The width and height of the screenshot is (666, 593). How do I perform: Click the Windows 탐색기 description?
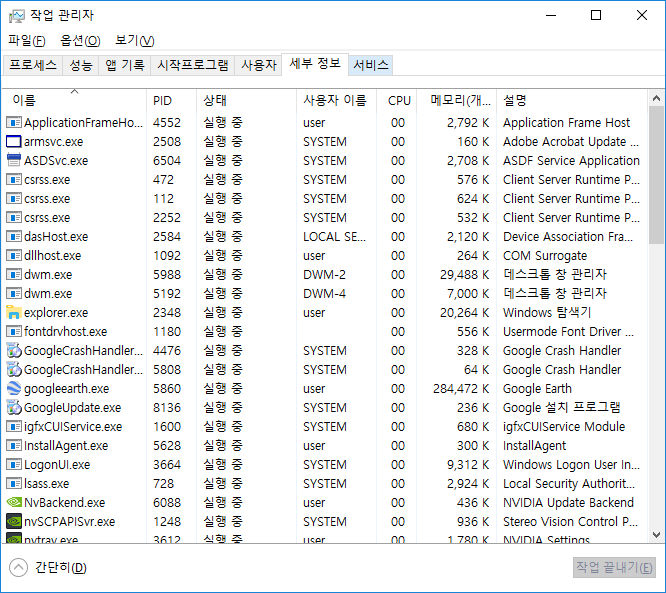[547, 312]
